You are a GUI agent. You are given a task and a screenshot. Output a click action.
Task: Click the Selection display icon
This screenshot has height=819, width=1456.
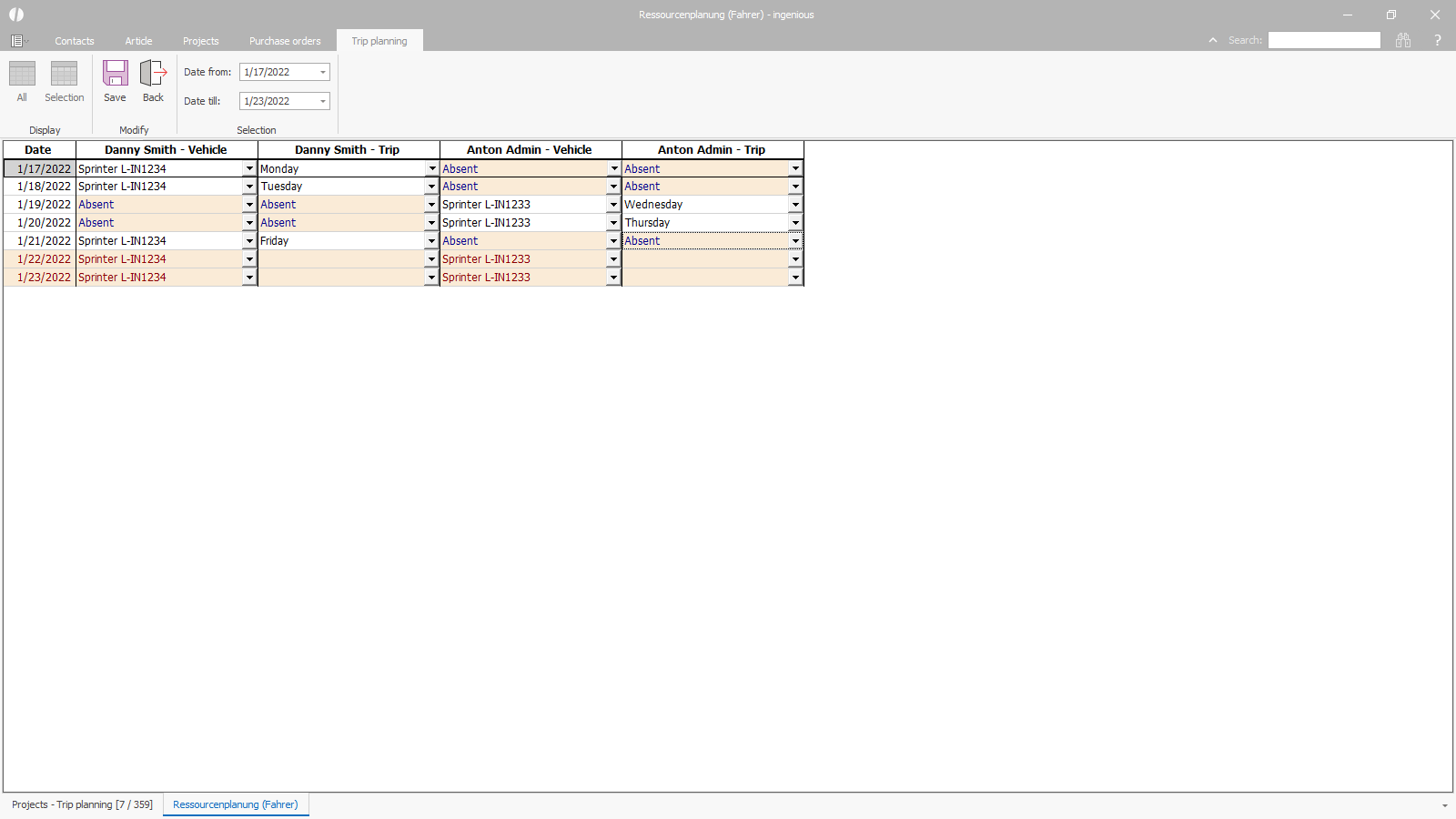(x=64, y=74)
